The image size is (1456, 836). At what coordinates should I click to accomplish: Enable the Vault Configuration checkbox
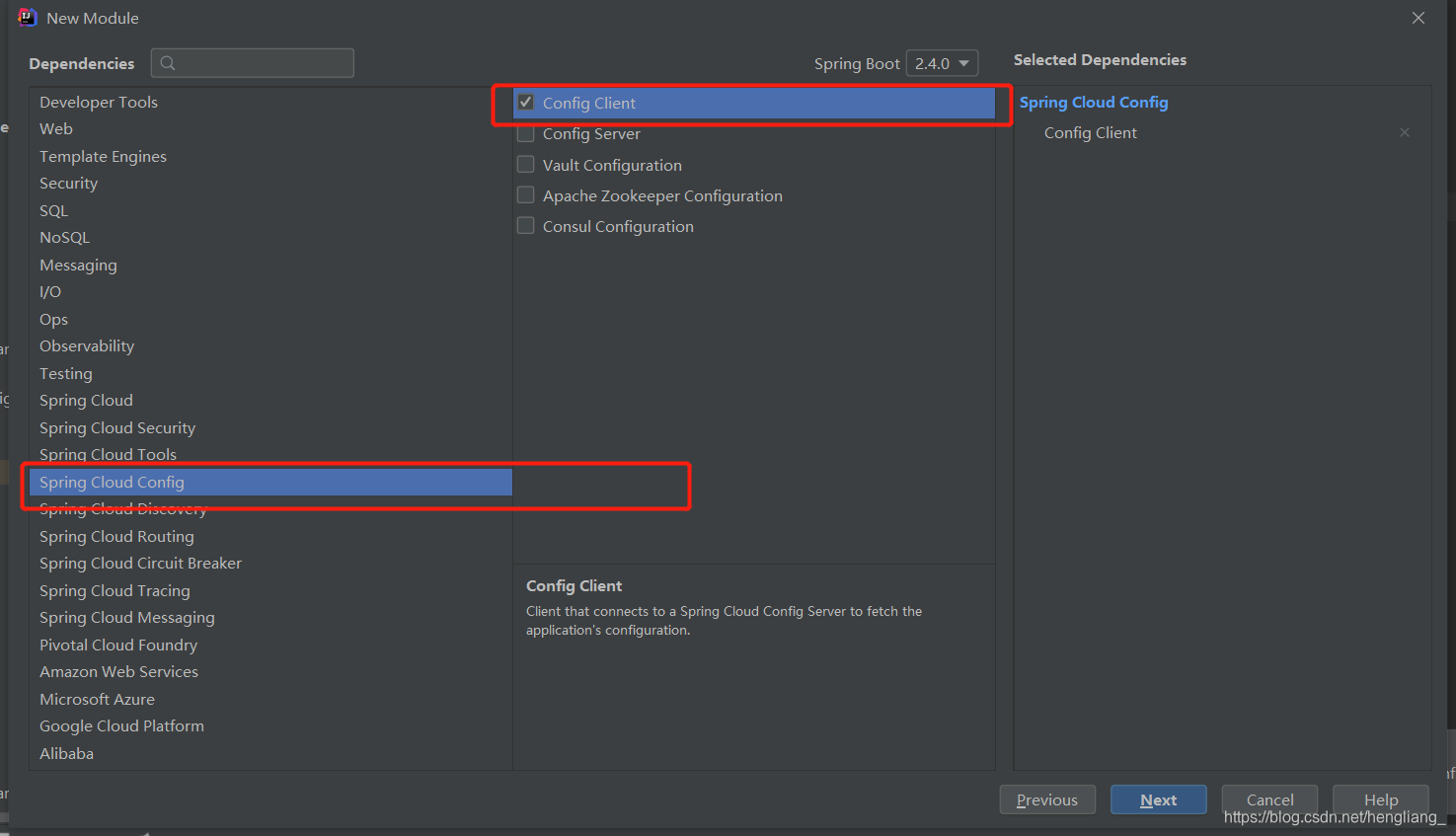point(526,164)
